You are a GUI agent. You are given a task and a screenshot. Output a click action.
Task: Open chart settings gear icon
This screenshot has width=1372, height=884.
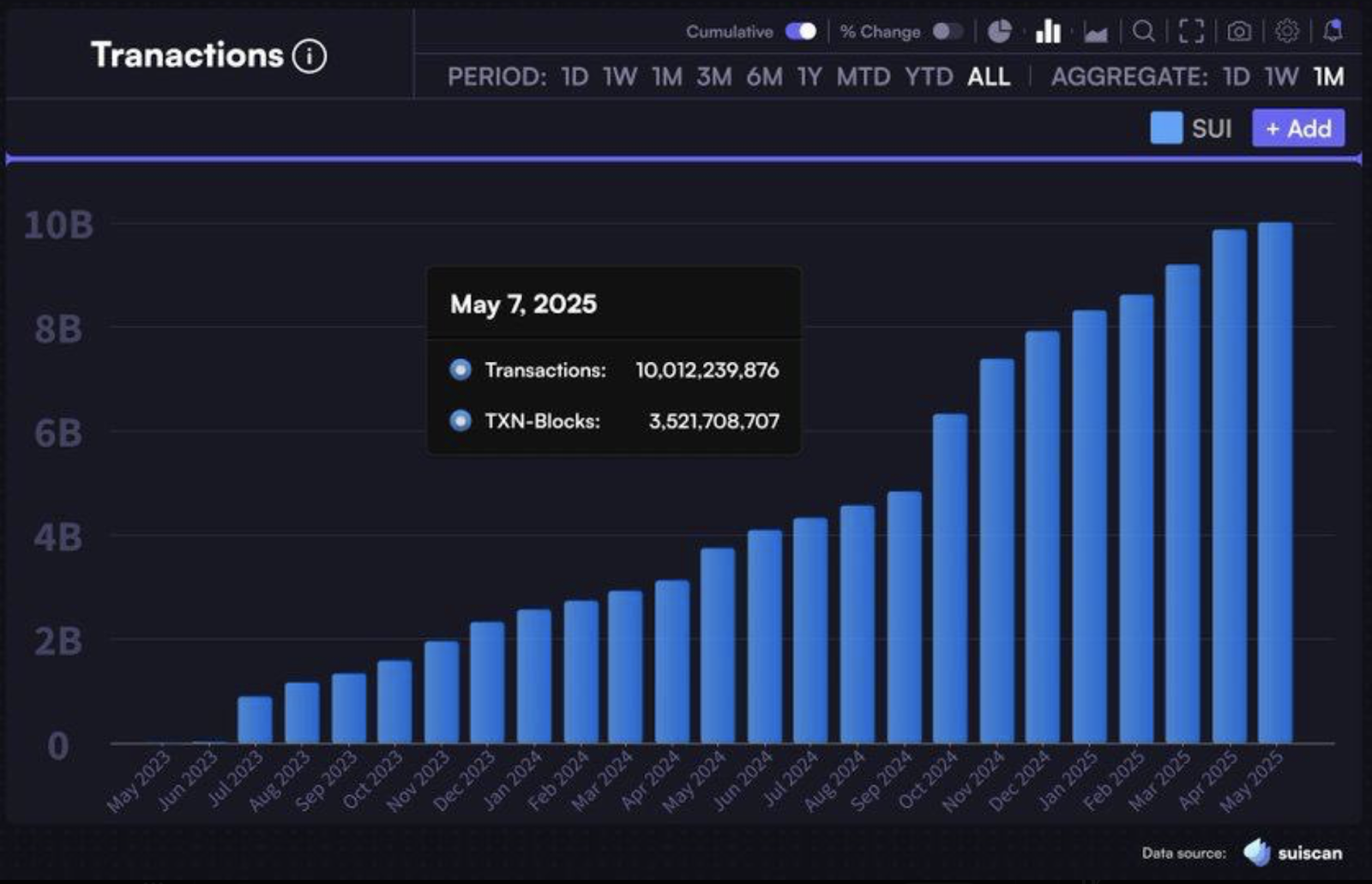1286,32
